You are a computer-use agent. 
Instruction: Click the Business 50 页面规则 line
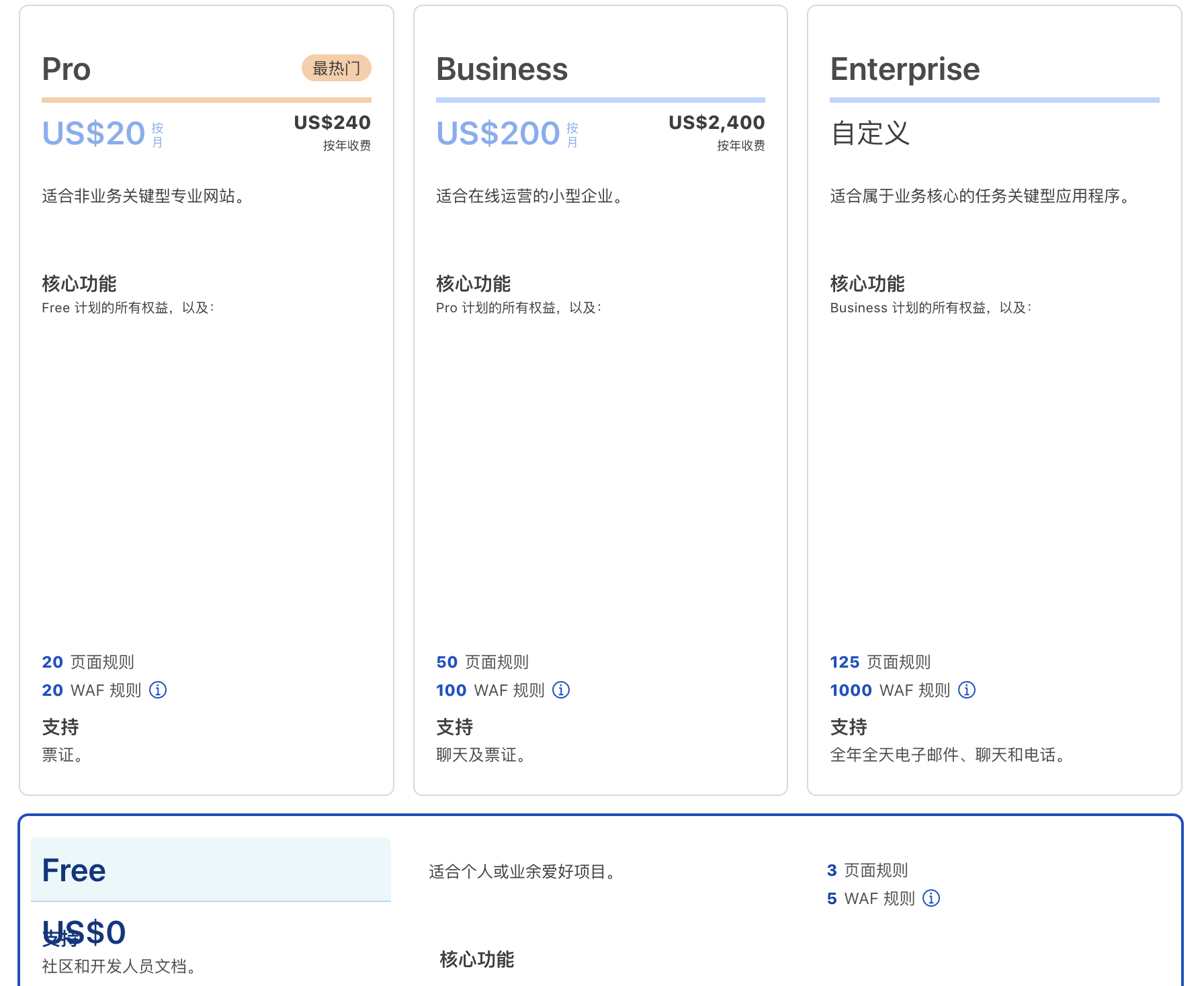482,662
